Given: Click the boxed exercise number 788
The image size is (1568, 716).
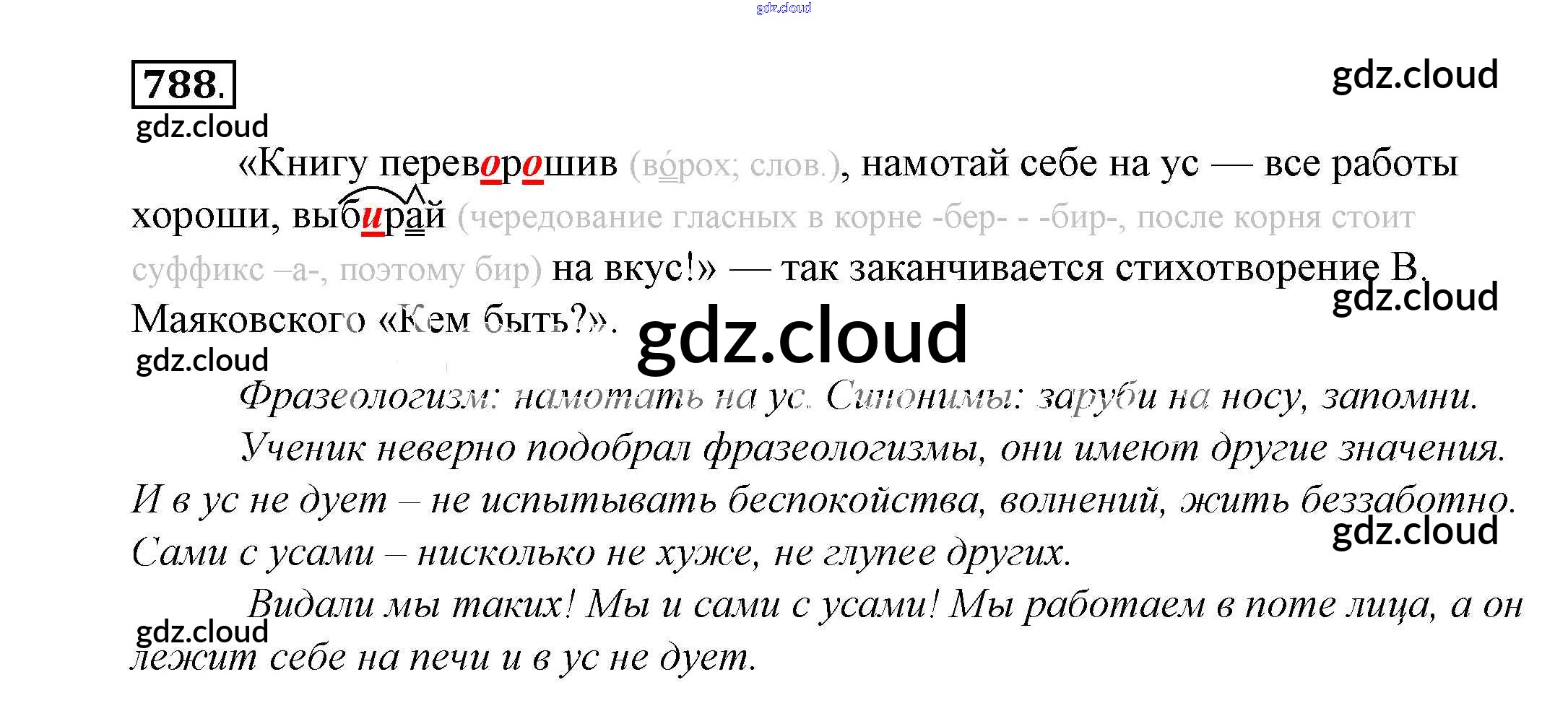Looking at the screenshot, I should tap(183, 84).
